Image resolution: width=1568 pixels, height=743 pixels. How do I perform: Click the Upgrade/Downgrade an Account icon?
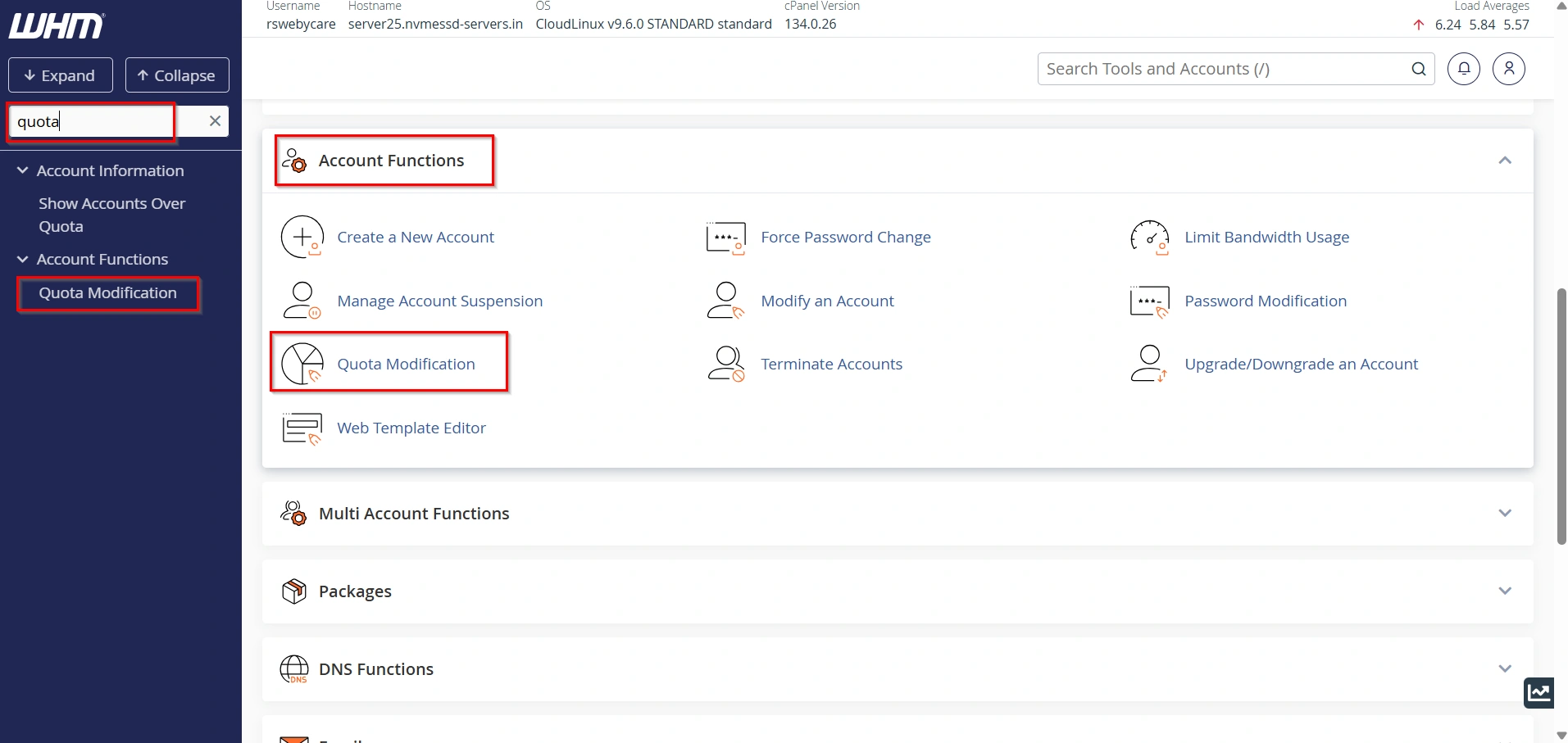pos(1149,364)
